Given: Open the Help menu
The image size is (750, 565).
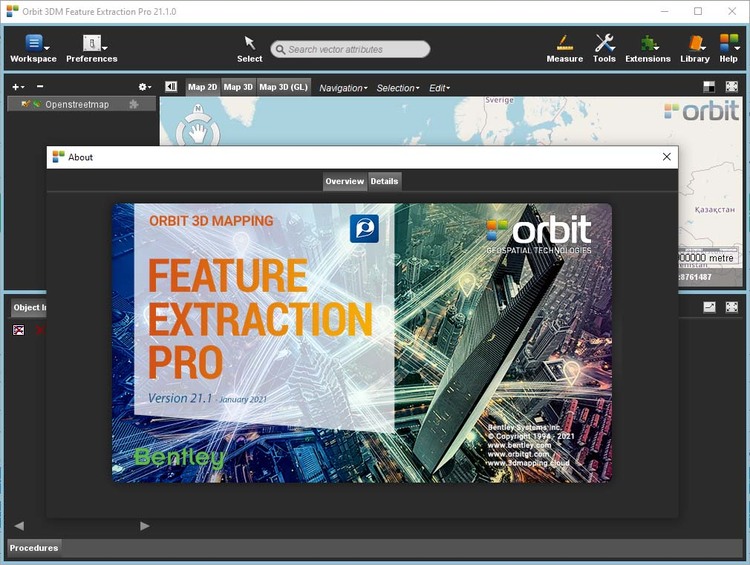Looking at the screenshot, I should [x=729, y=47].
